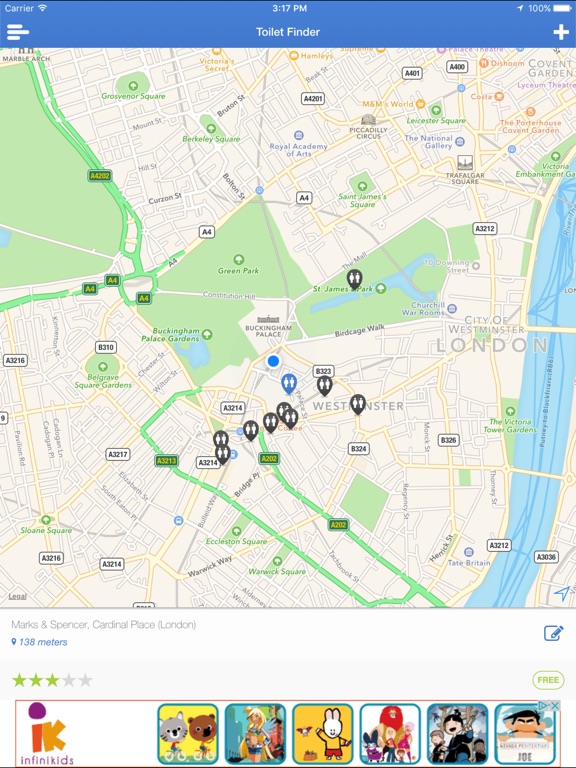Tap the location arrow to recenter map
This screenshot has height=768, width=576.
pos(562,593)
